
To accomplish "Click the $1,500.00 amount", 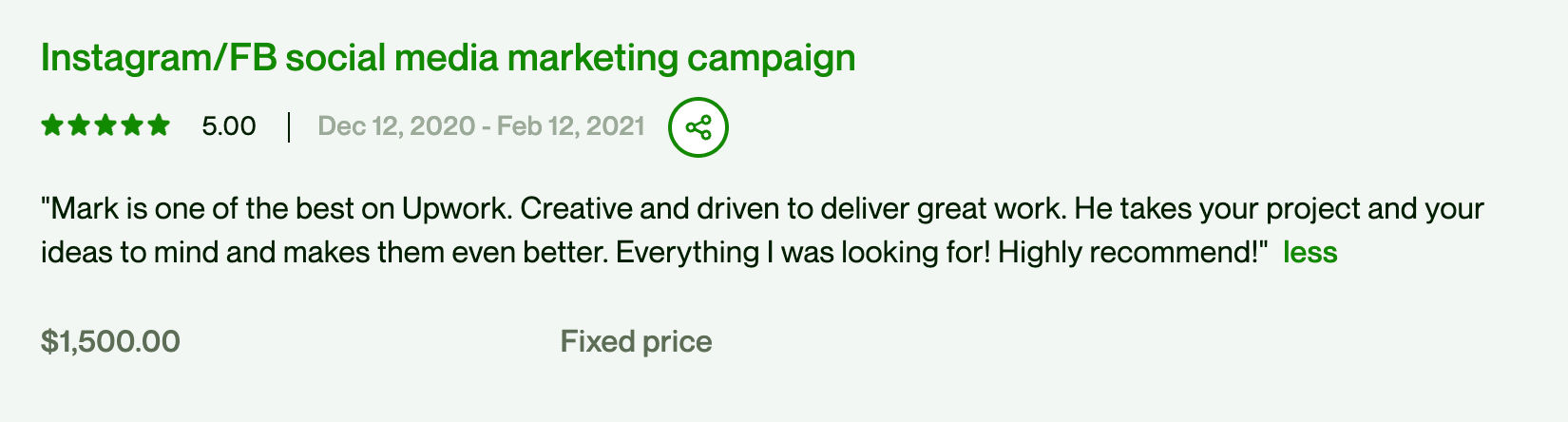I will click(110, 342).
